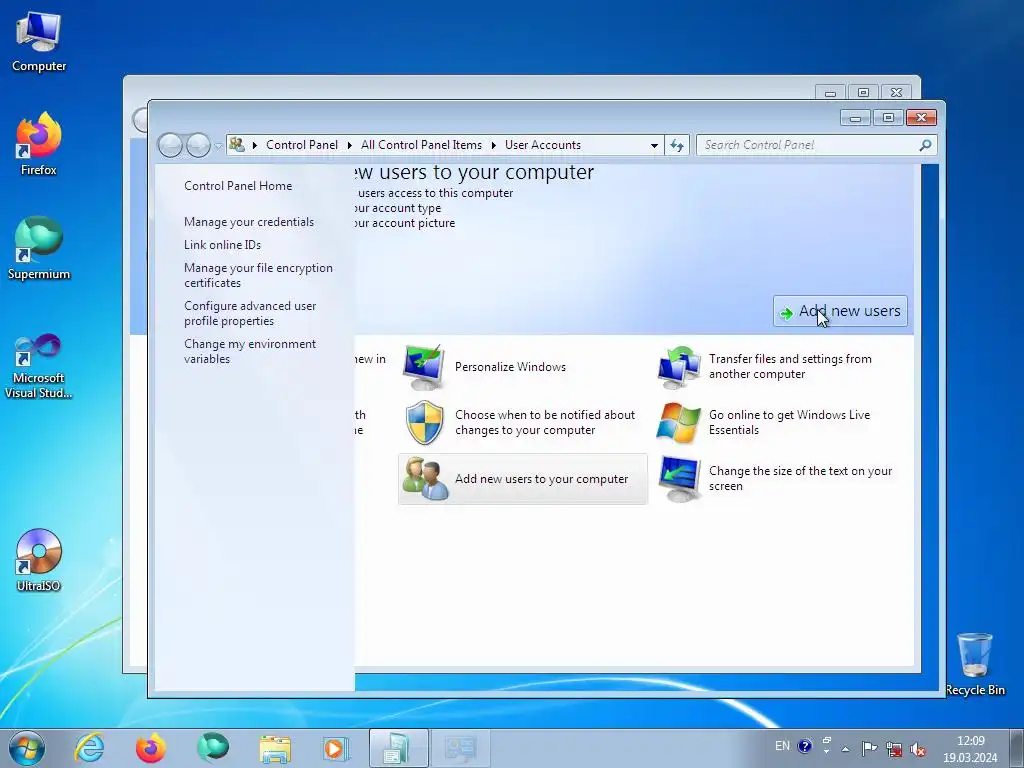Show hidden tray icons
The width and height of the screenshot is (1024, 768).
846,749
